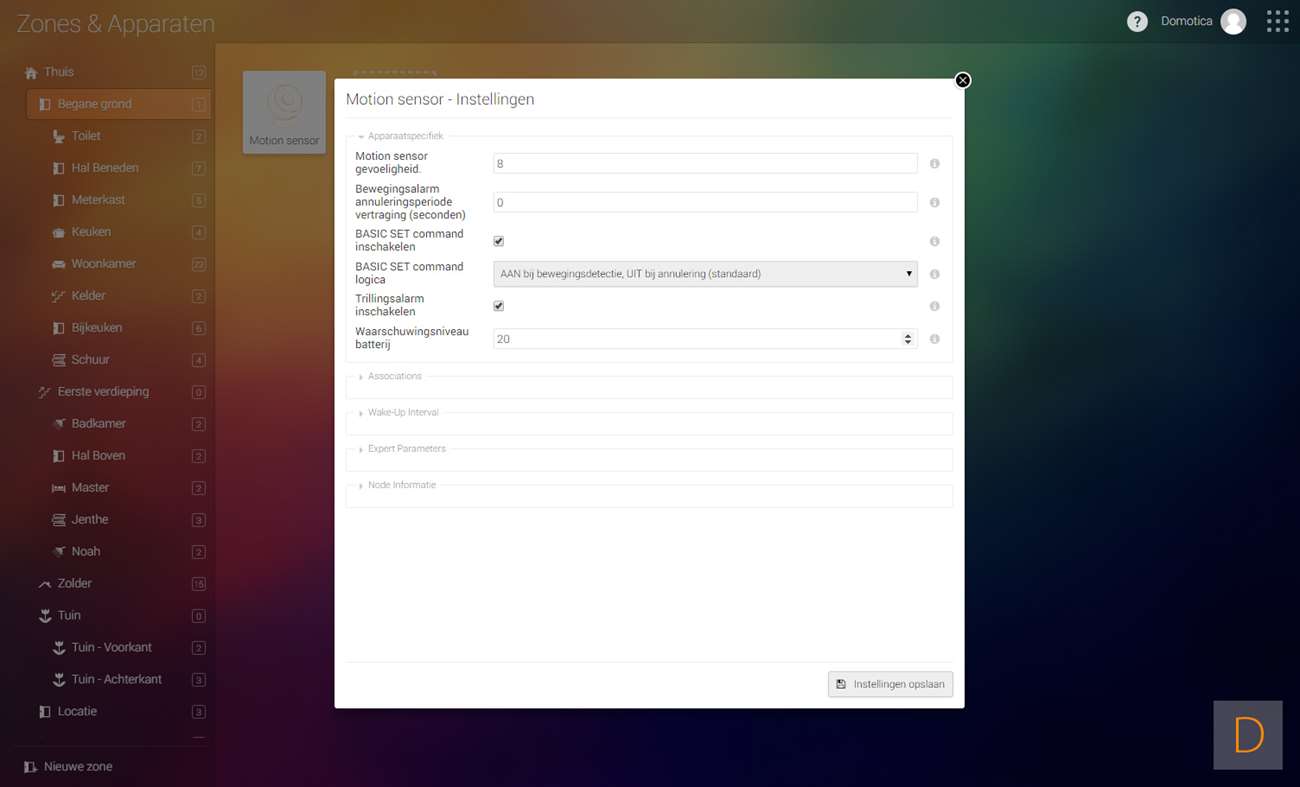Toggle Trillingsalarm inschakelen checkbox
Image resolution: width=1300 pixels, height=787 pixels.
click(x=499, y=306)
